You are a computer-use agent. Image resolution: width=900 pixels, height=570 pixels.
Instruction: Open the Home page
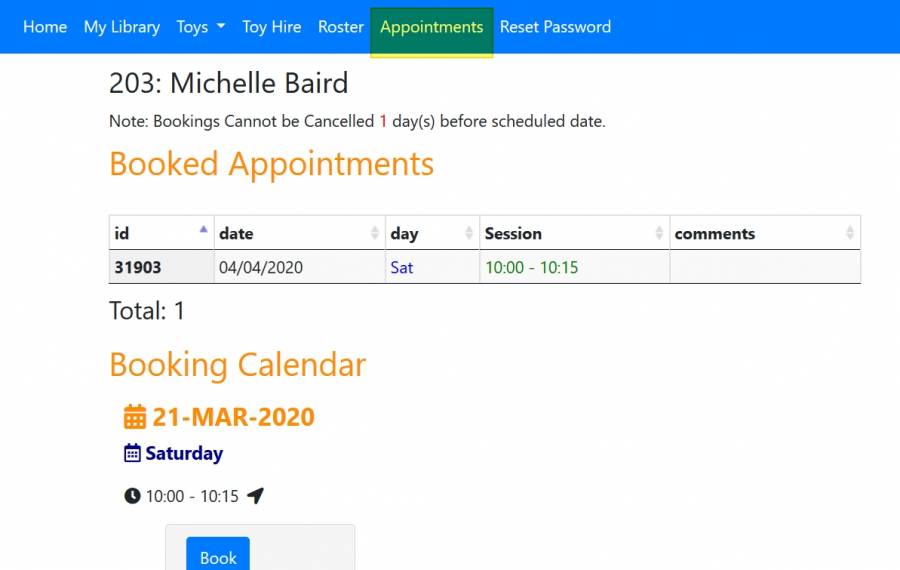pos(45,27)
